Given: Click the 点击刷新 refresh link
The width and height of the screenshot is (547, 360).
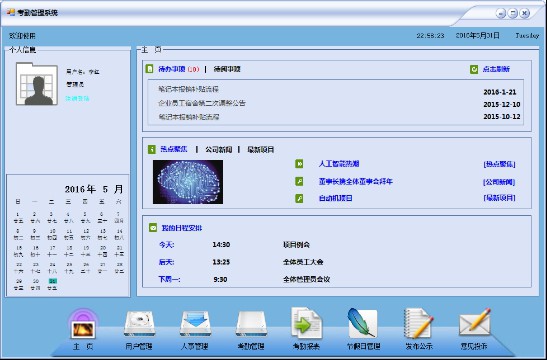Looking at the screenshot, I should point(496,69).
